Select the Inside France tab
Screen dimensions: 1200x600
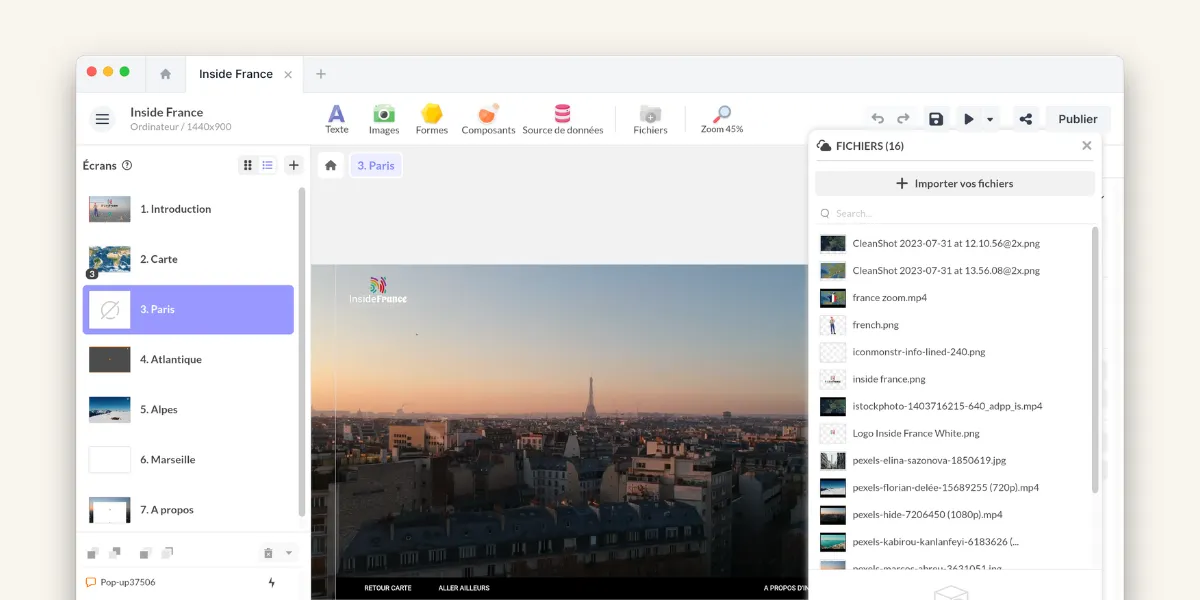pyautogui.click(x=236, y=74)
